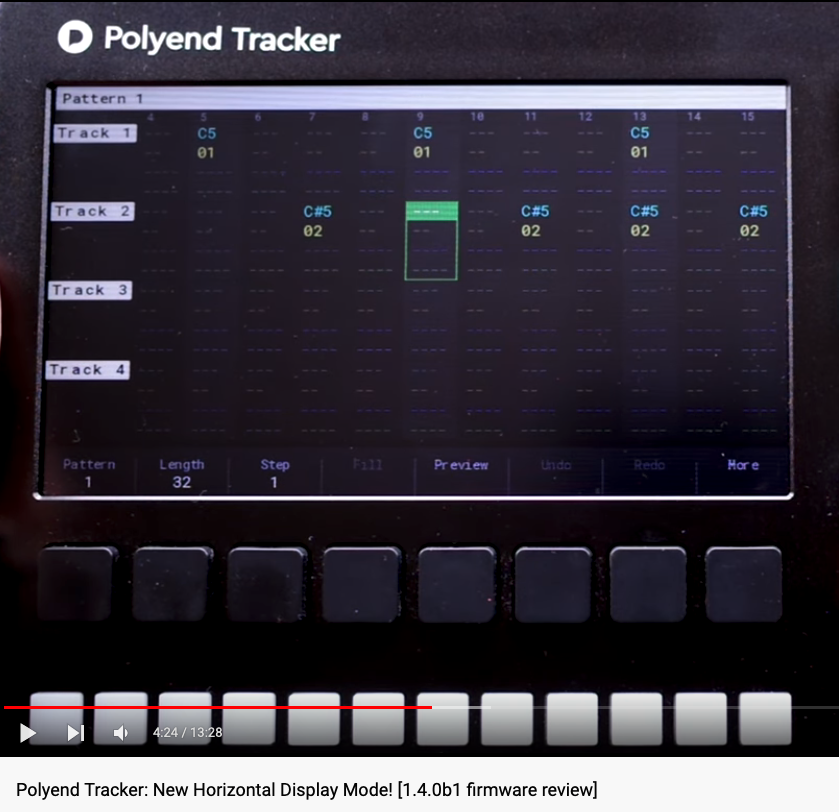The height and width of the screenshot is (812, 839).
Task: Select the Track 4 label
Action: point(88,370)
